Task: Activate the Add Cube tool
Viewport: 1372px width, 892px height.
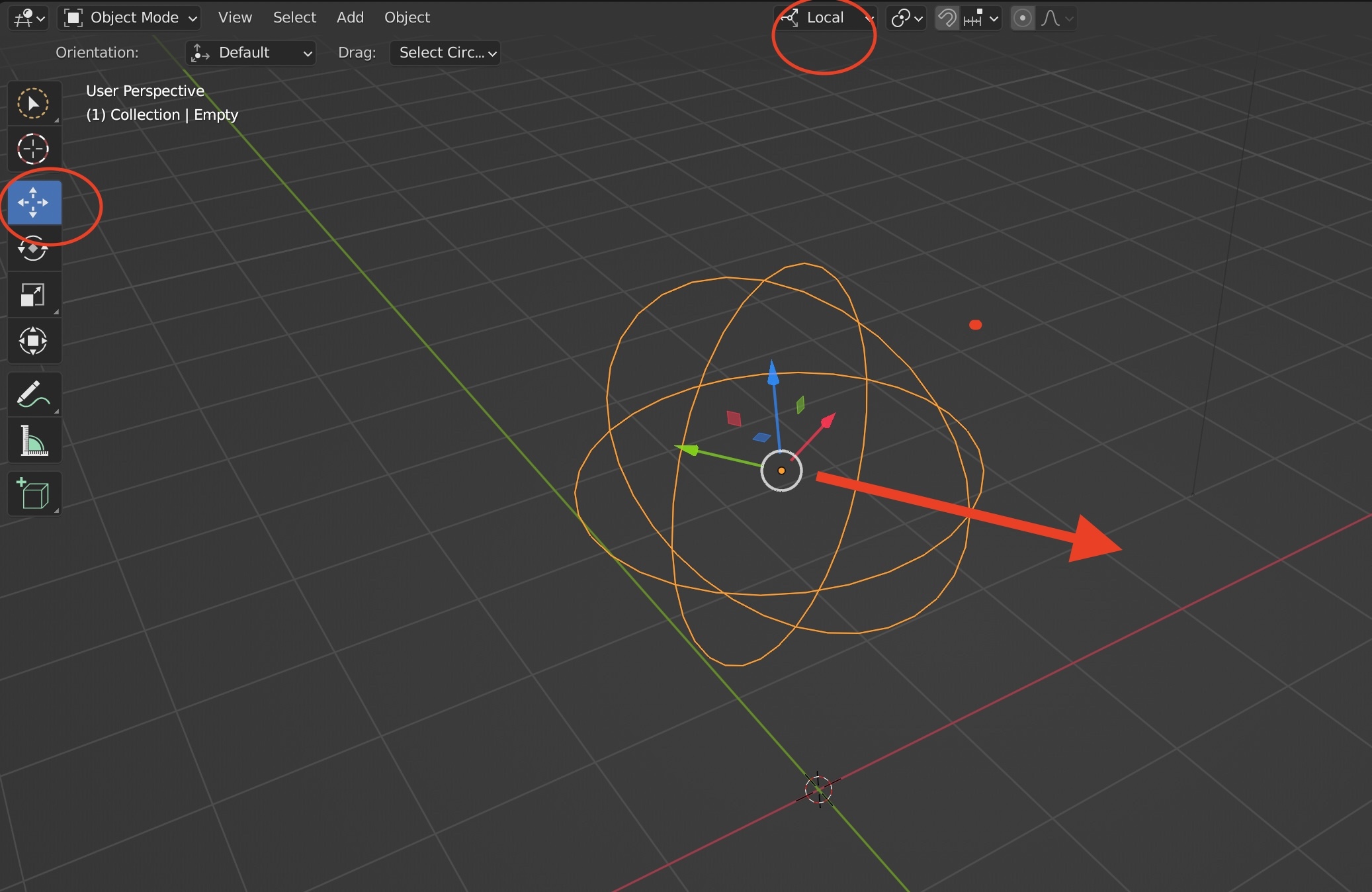Action: [33, 494]
